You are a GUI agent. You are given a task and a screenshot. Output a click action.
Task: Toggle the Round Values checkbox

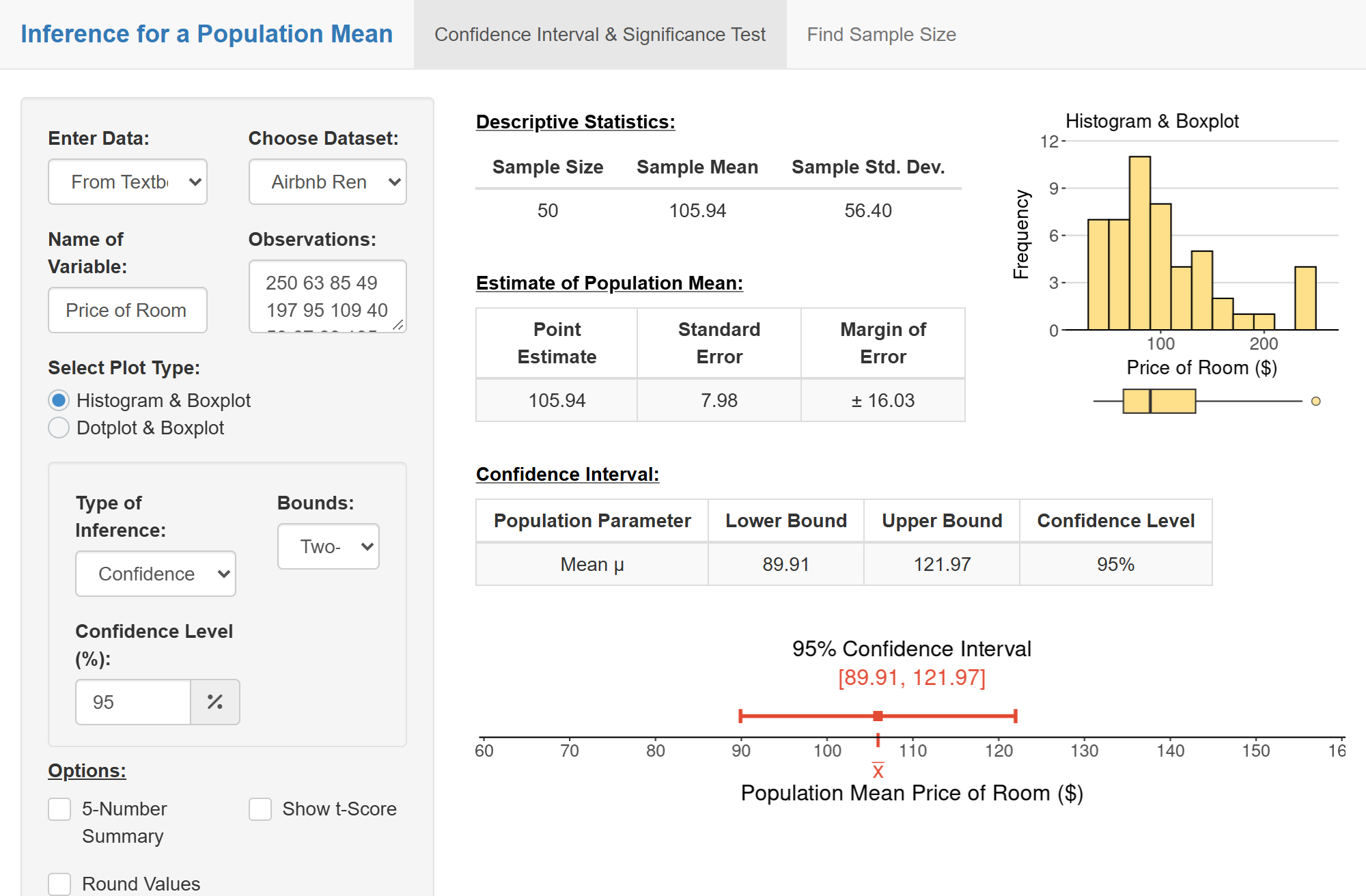[59, 884]
